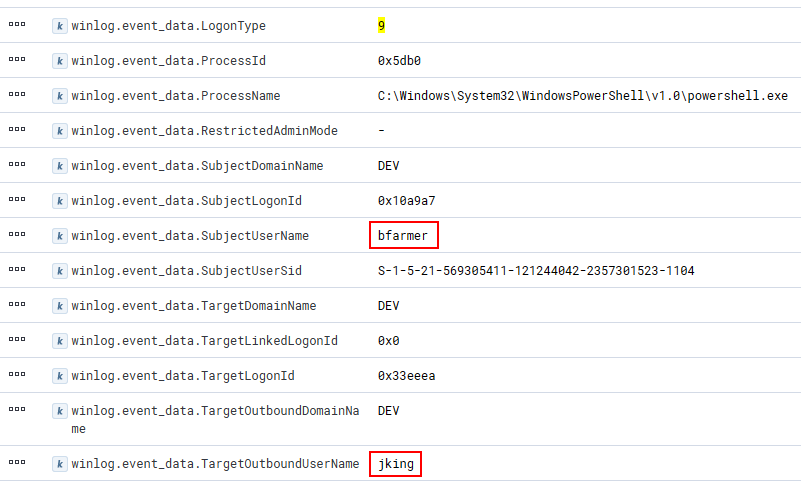Click keyword type icon for SubjectDomainName
801x488 pixels.
pos(60,166)
